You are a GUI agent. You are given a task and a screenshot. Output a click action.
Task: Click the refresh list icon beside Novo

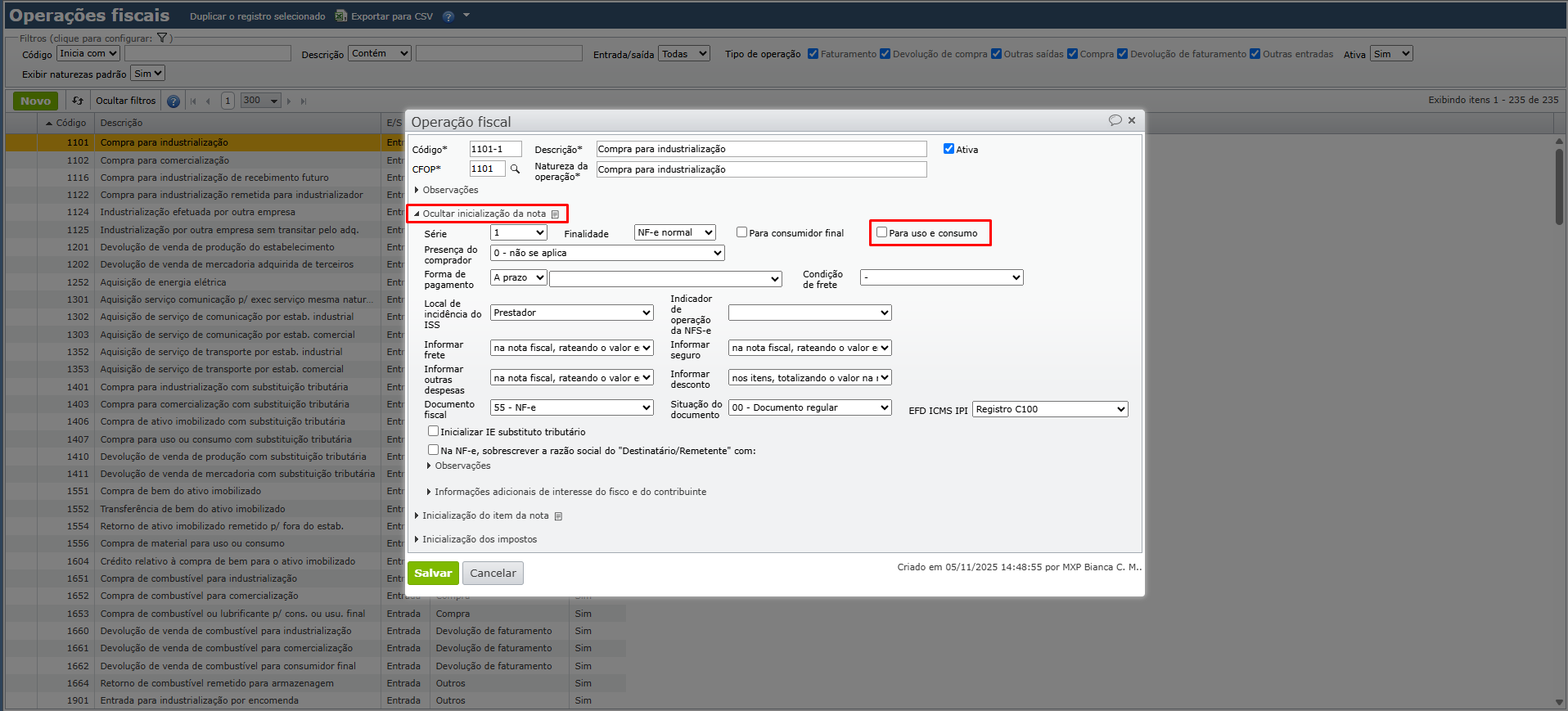[78, 101]
